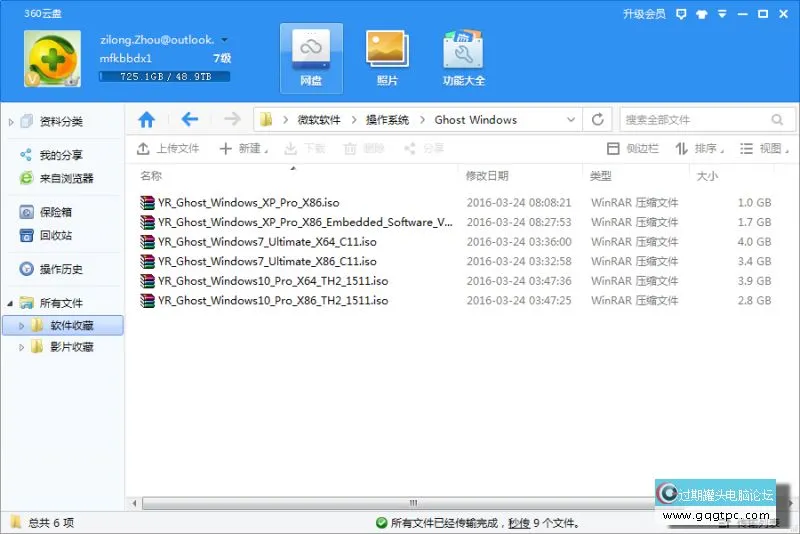Click 上传文件 upload button

tap(168, 148)
